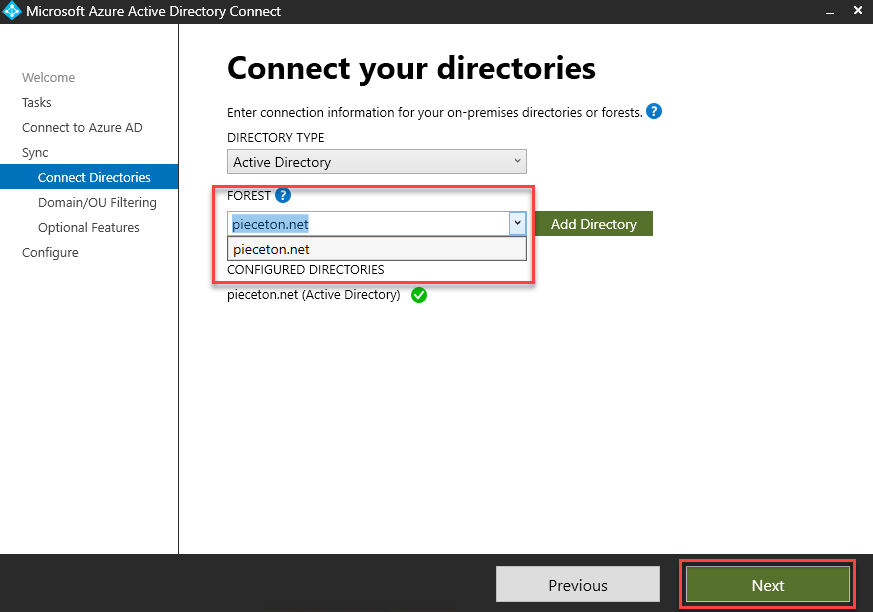The height and width of the screenshot is (612, 873).
Task: Click green checkmark next to pieceton.net (Active Directory)
Action: tap(419, 295)
